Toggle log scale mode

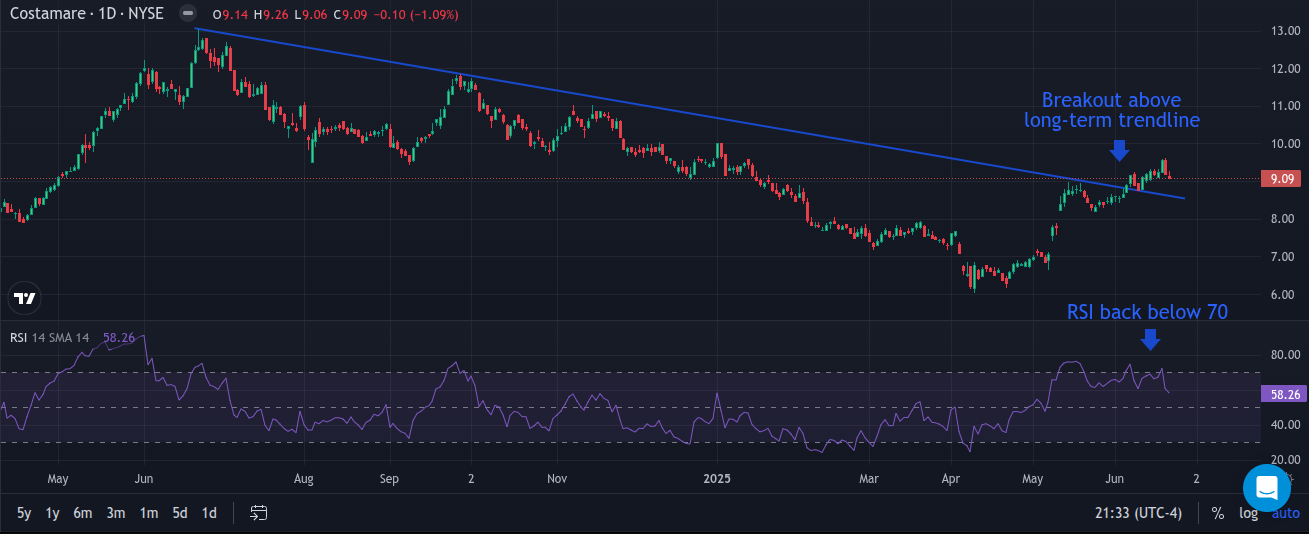coord(1249,513)
